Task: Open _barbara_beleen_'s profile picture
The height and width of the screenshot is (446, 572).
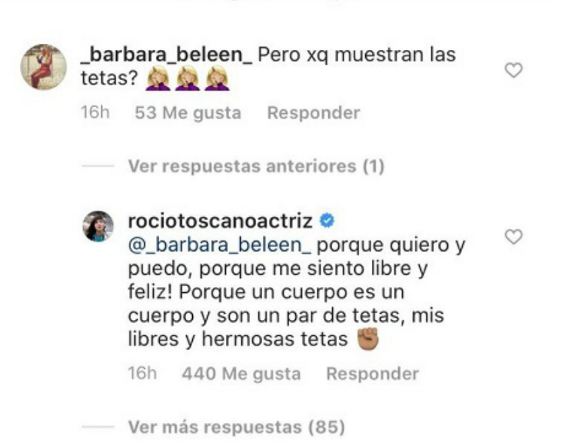Action: pyautogui.click(x=43, y=67)
